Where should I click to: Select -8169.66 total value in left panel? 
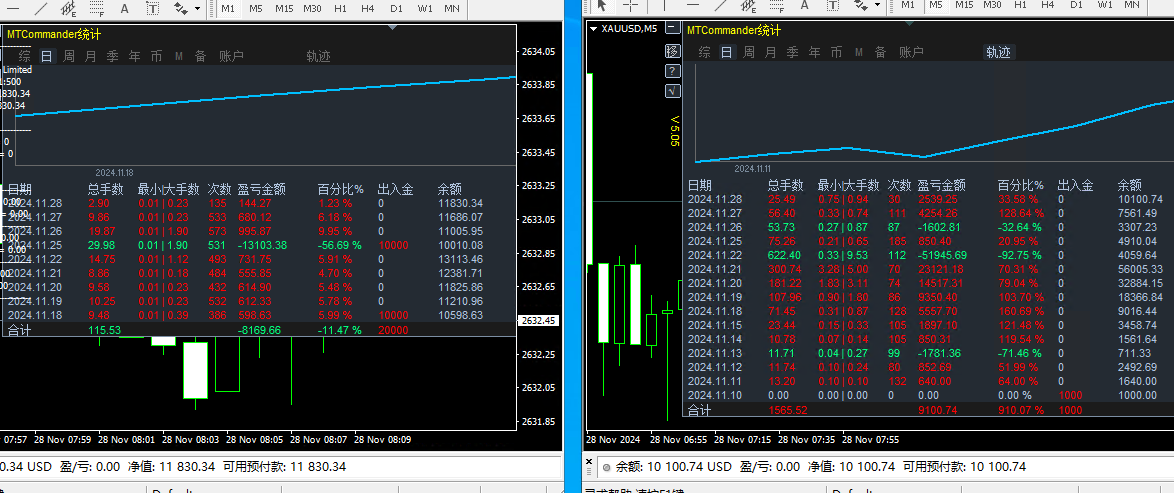coord(259,330)
